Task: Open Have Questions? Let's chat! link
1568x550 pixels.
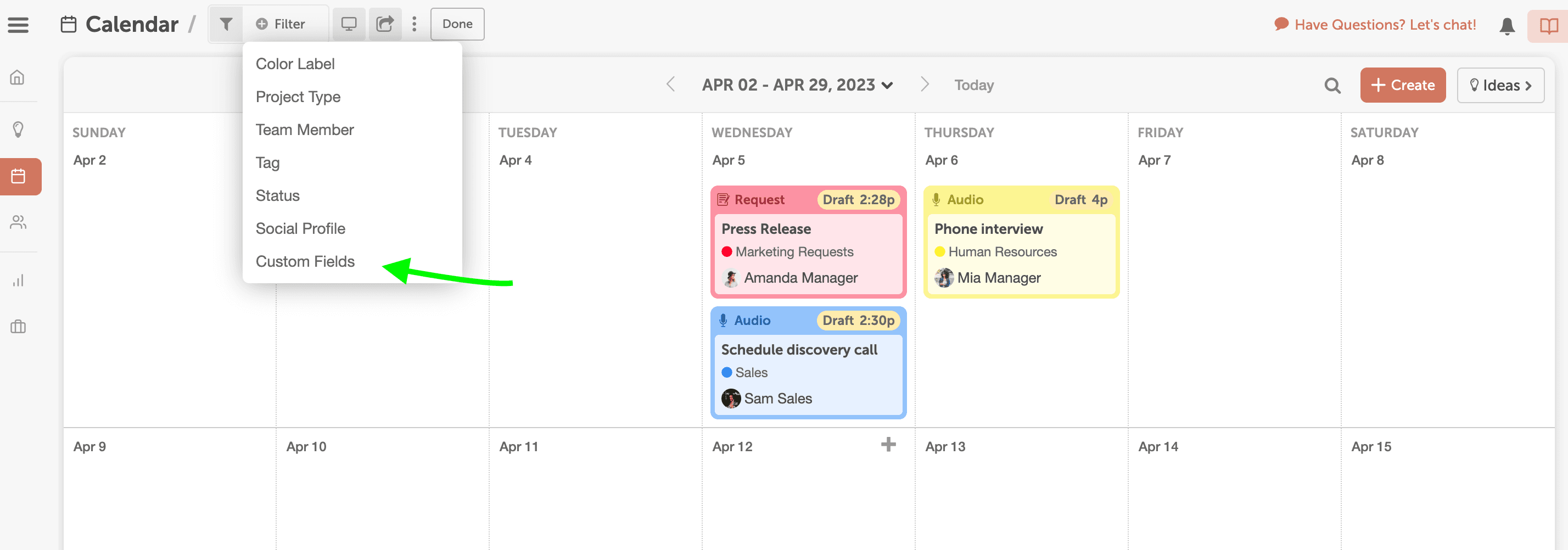Action: coord(1375,24)
